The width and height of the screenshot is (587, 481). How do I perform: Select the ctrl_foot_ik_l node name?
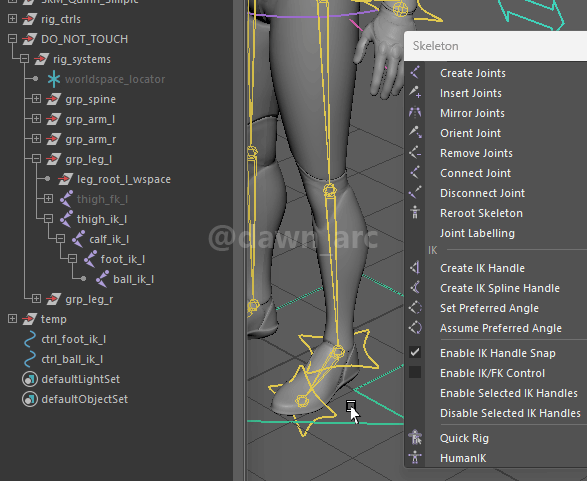coord(74,339)
